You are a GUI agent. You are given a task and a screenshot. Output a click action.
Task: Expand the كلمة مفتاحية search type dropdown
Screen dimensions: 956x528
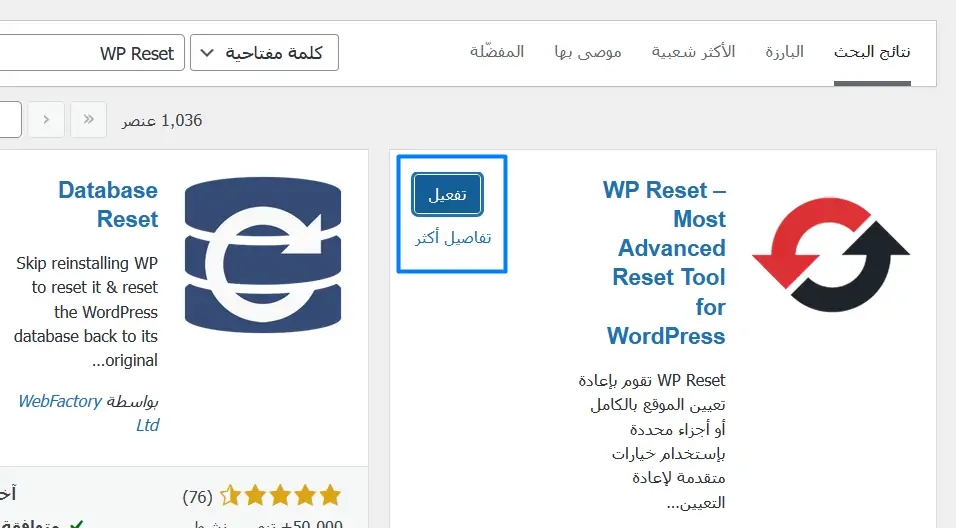(x=264, y=52)
